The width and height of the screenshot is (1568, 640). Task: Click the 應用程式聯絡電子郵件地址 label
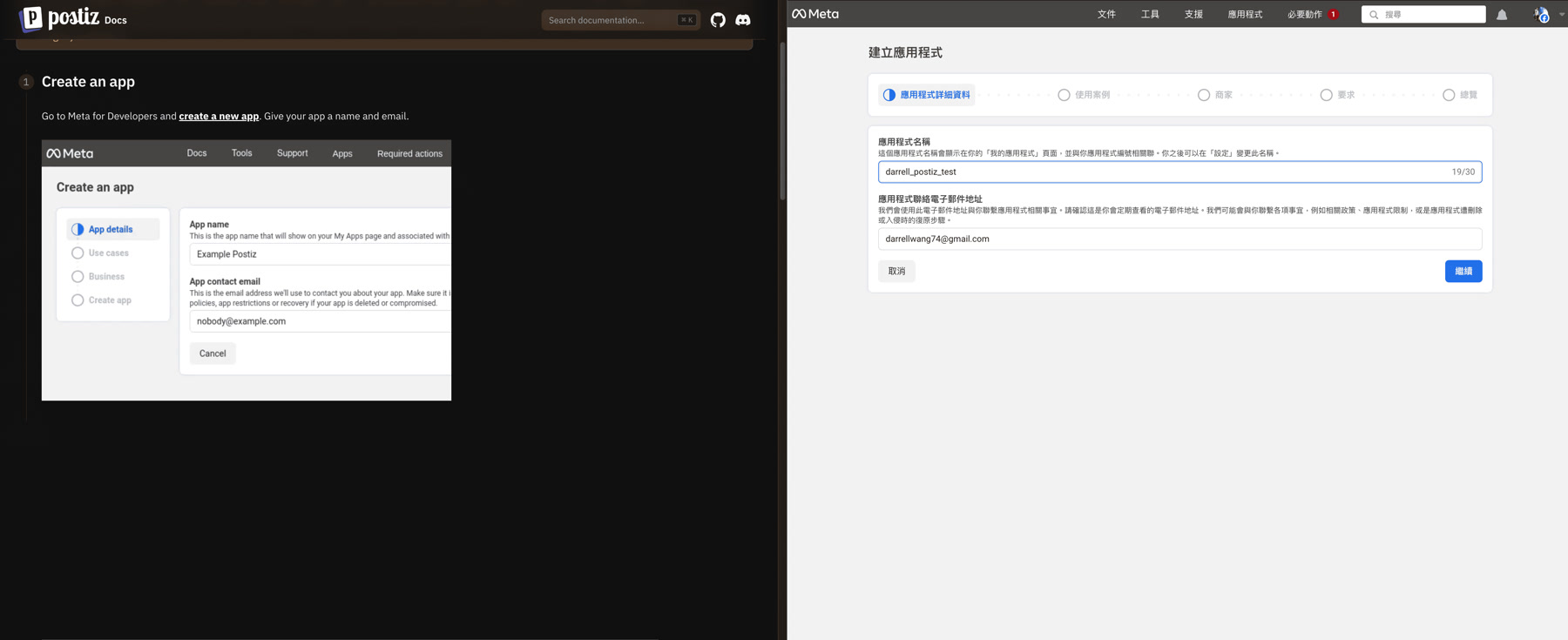[930, 199]
